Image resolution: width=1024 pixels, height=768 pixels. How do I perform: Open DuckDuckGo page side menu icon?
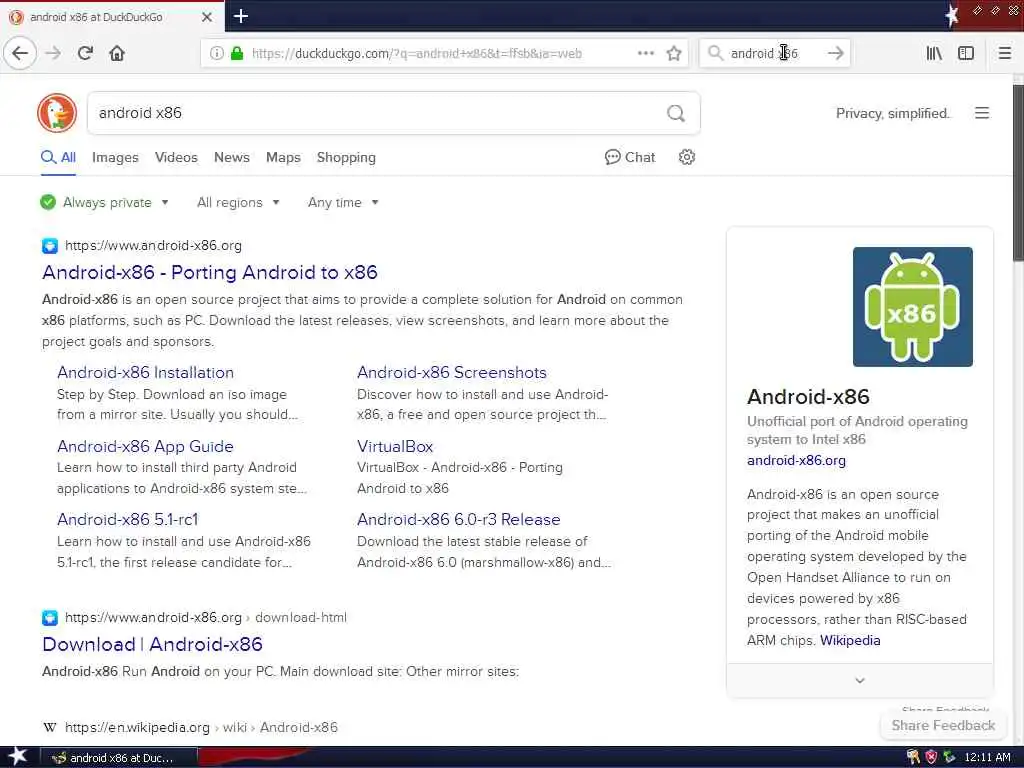tap(982, 113)
